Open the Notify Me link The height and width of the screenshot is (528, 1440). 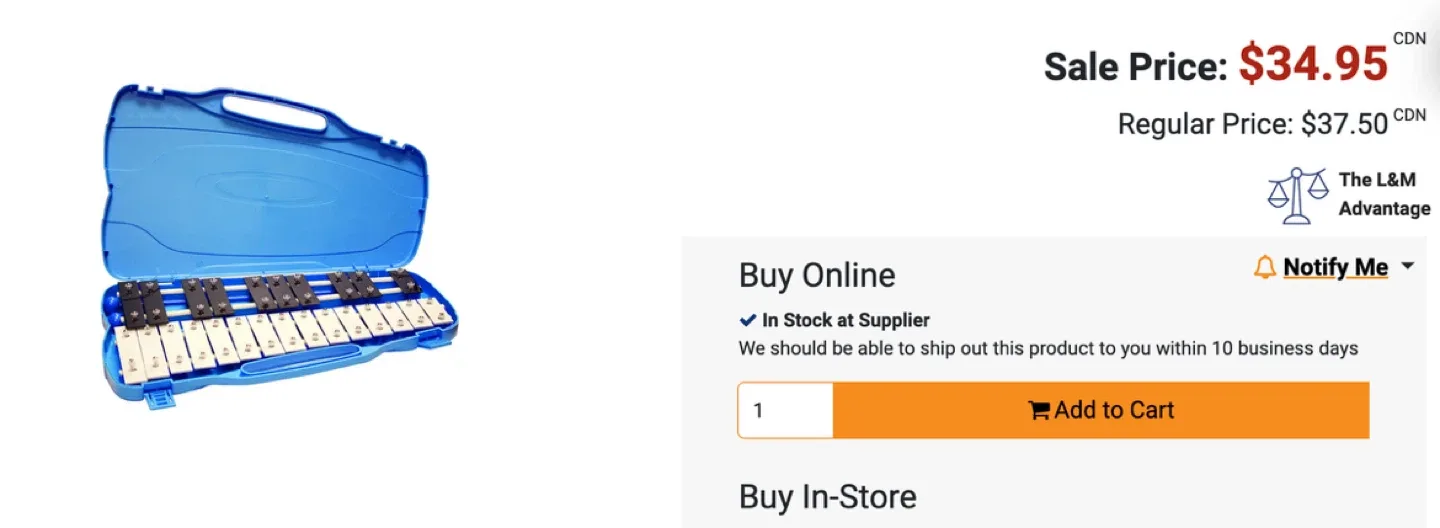click(1335, 267)
